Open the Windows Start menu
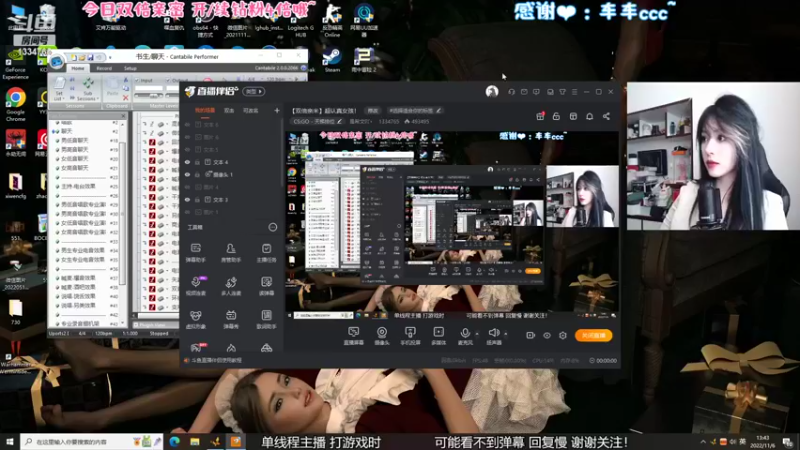The image size is (800, 450). (10, 441)
